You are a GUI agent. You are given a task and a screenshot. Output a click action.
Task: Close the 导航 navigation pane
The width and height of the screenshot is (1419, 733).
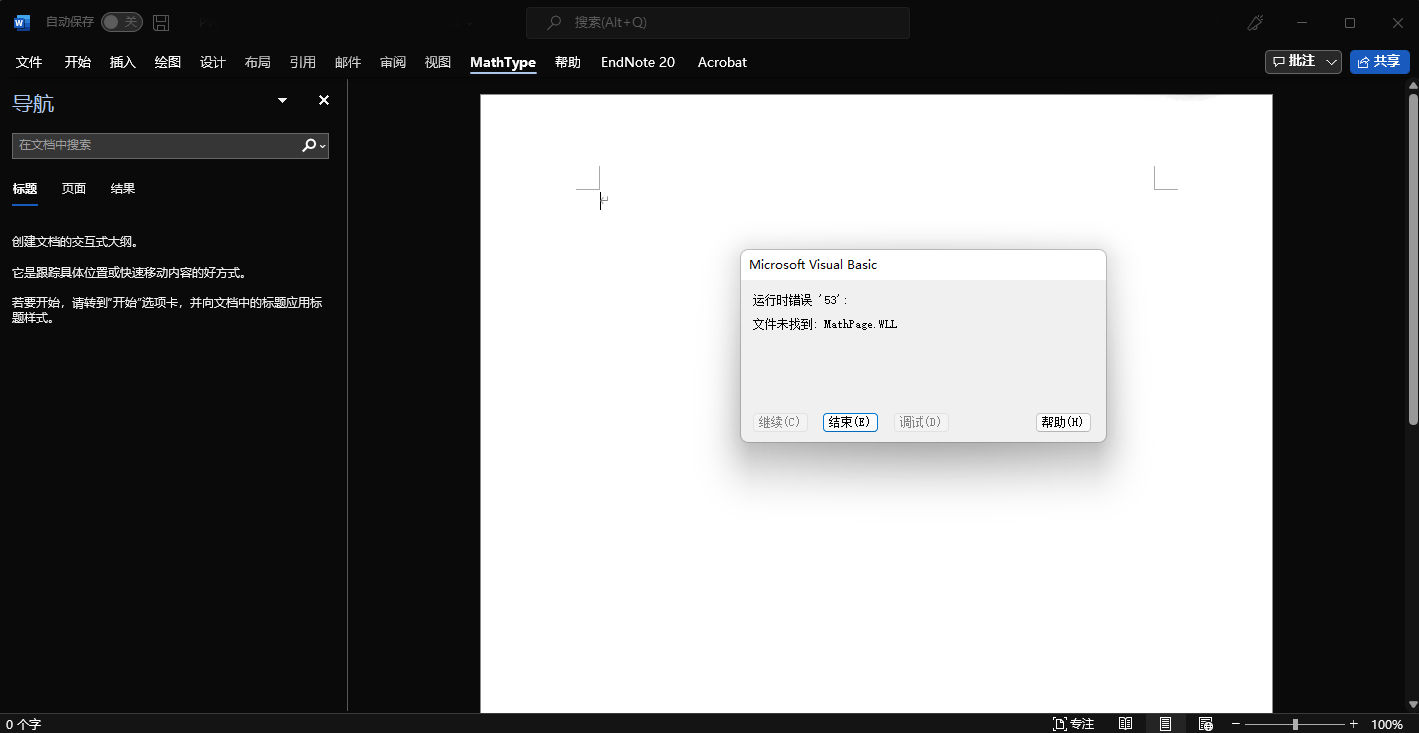click(323, 100)
